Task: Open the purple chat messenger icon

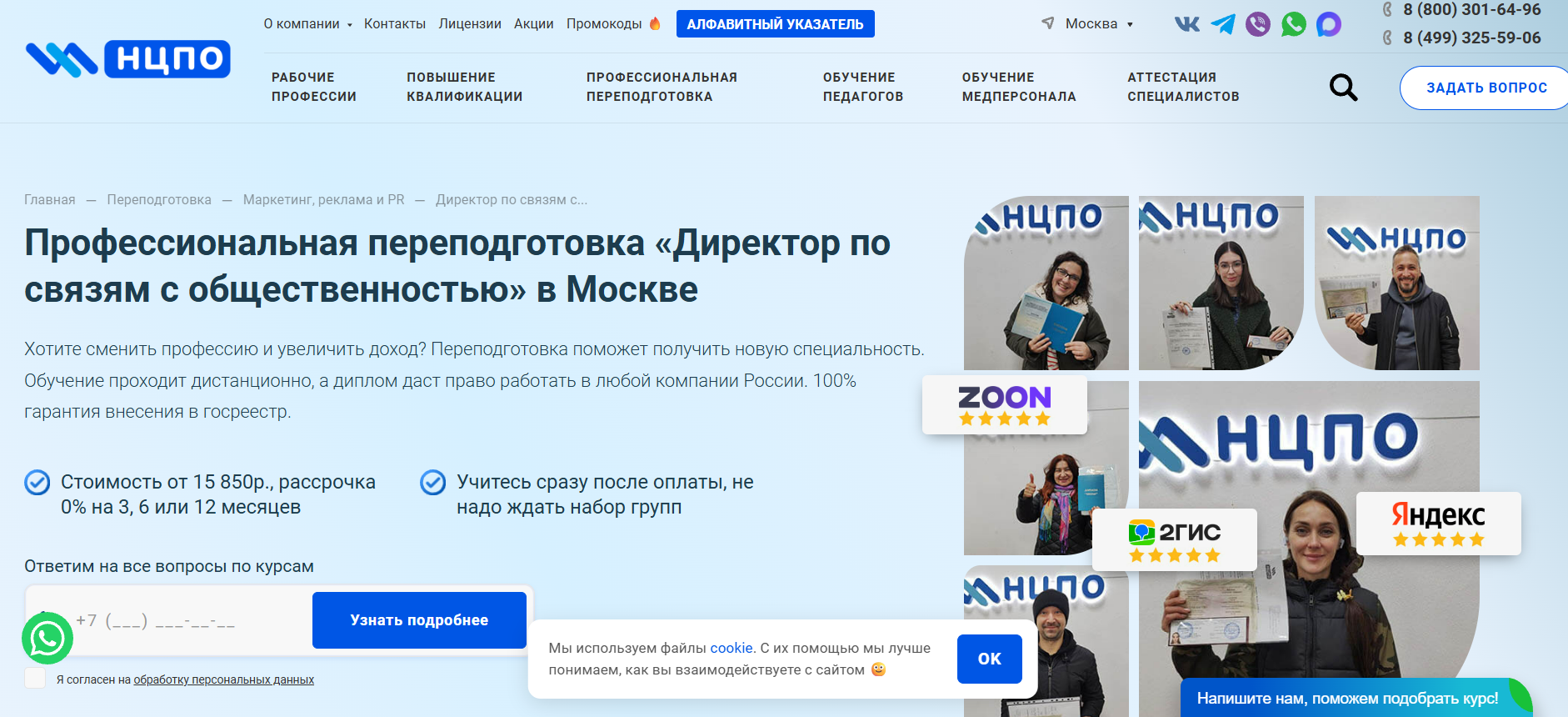Action: (1328, 24)
